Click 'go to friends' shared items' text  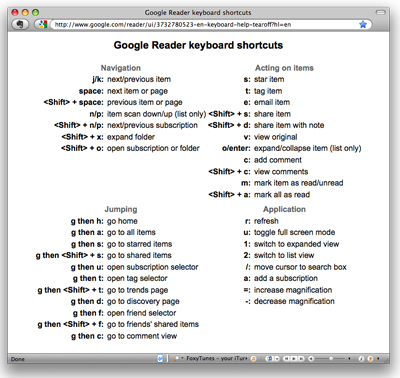(153, 324)
